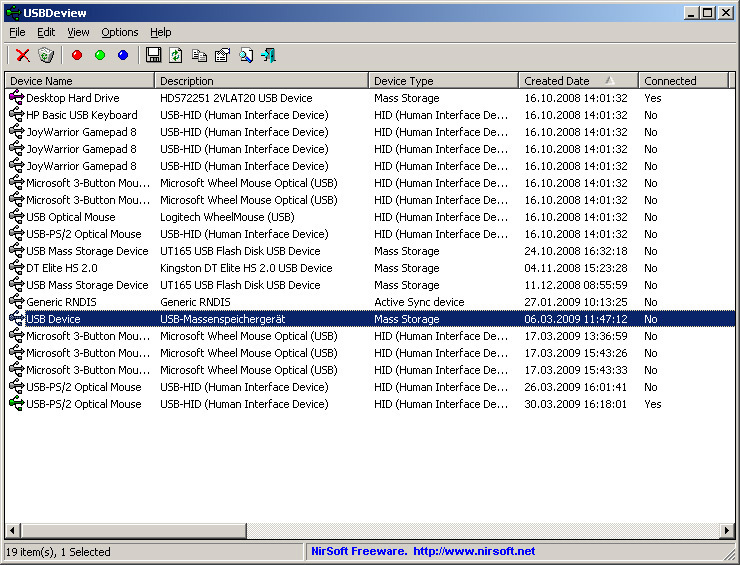Select the HP Basic USB Keyboard row
The height and width of the screenshot is (565, 740).
370,115
